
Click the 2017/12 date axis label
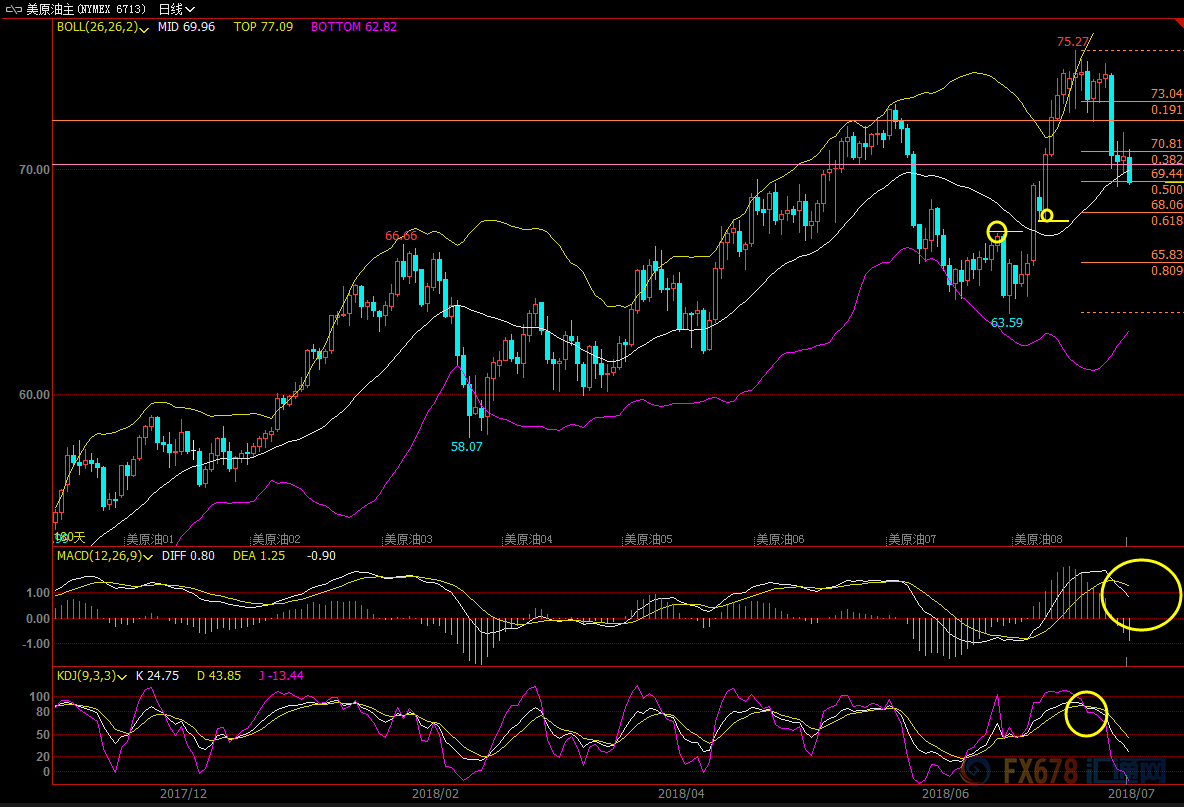[183, 793]
